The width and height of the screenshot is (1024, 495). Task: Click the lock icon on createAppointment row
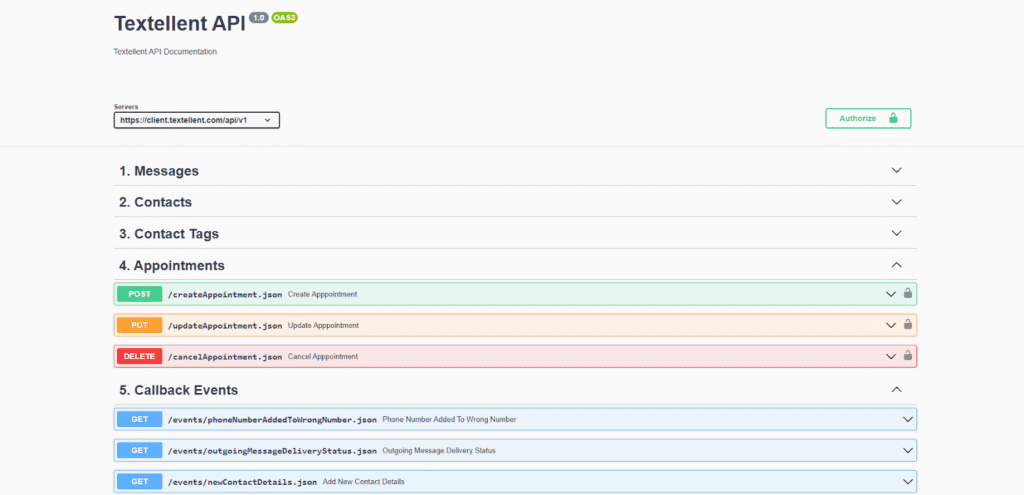click(x=908, y=293)
